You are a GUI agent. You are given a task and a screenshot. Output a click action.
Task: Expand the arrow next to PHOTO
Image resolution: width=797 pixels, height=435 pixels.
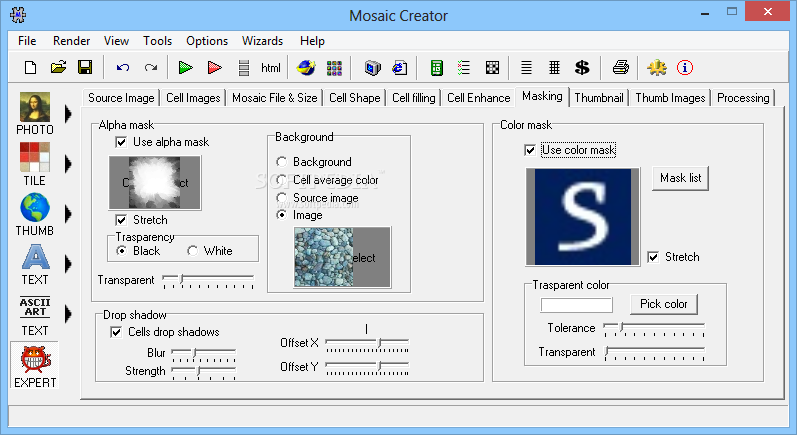(68, 114)
